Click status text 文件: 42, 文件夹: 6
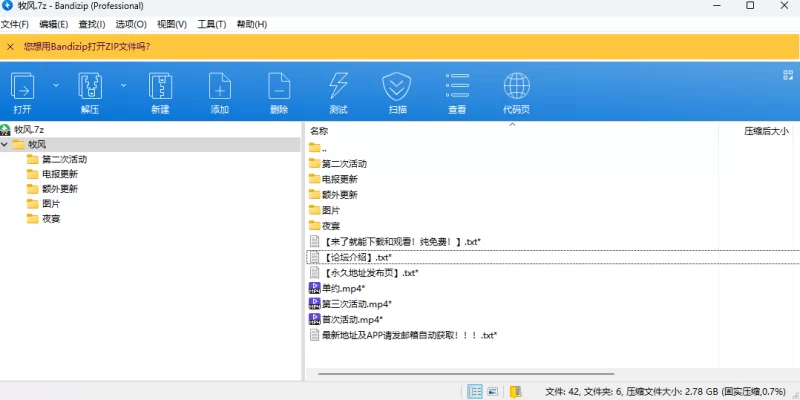The height and width of the screenshot is (400, 800). tap(584, 391)
